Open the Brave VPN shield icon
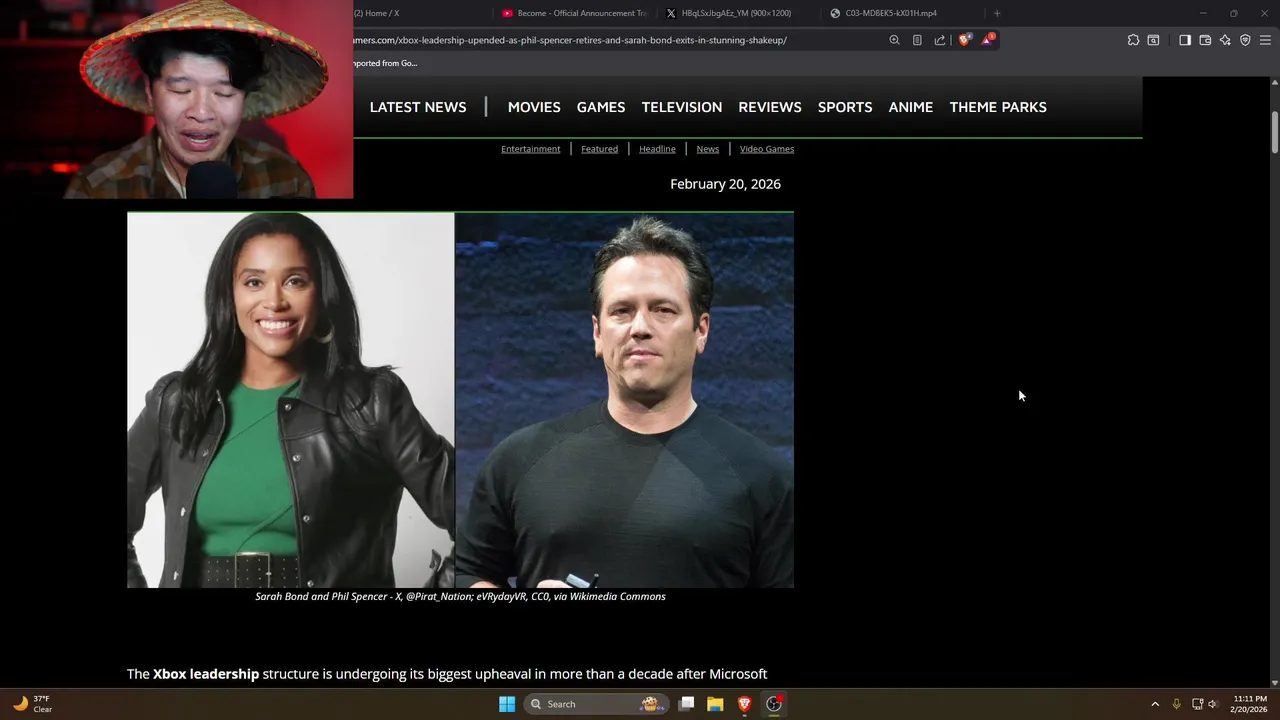1280x720 pixels. coord(1245,40)
